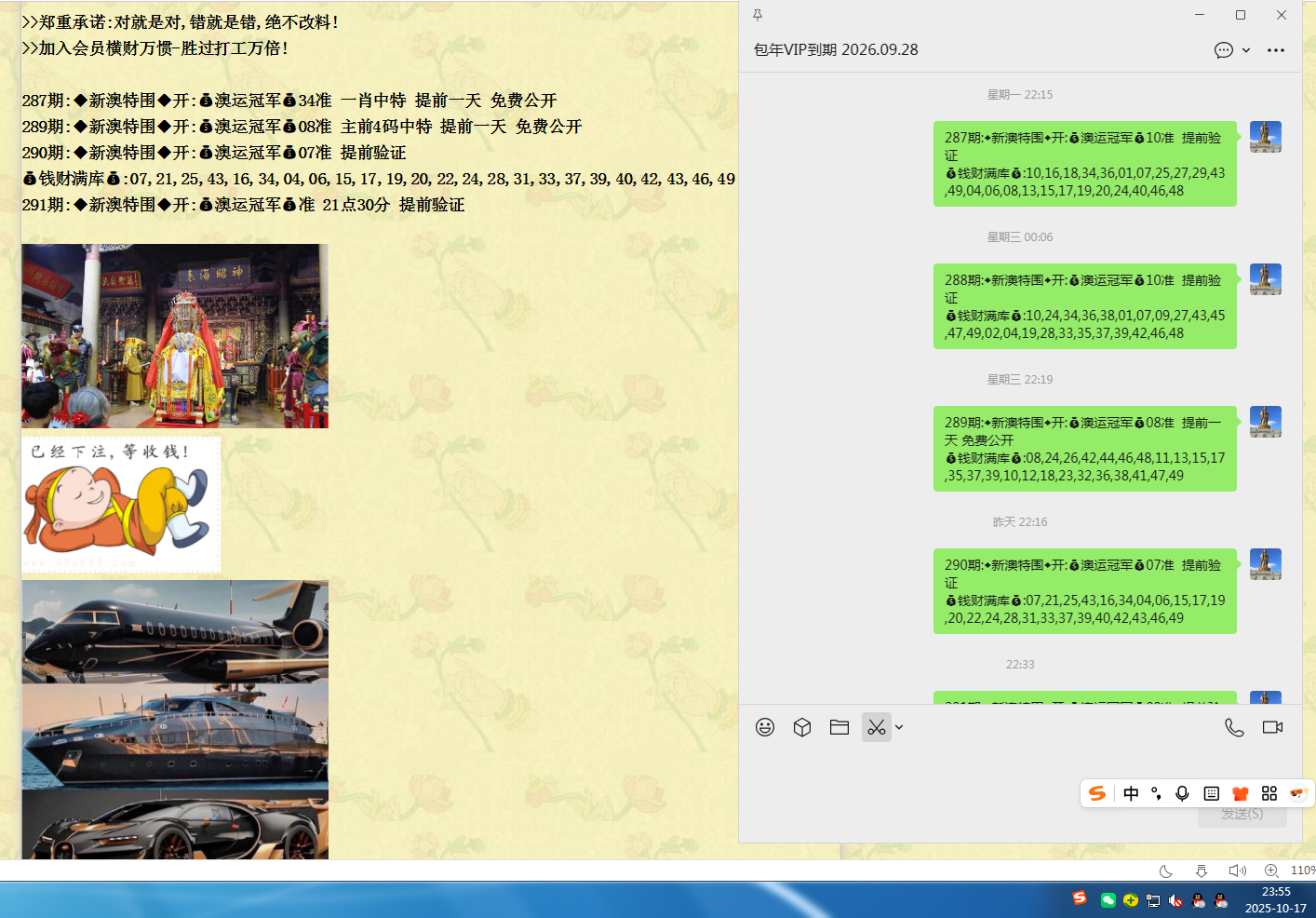Toggle Sogou punctuation mode
Viewport: 1316px width, 918px height.
1156,793
